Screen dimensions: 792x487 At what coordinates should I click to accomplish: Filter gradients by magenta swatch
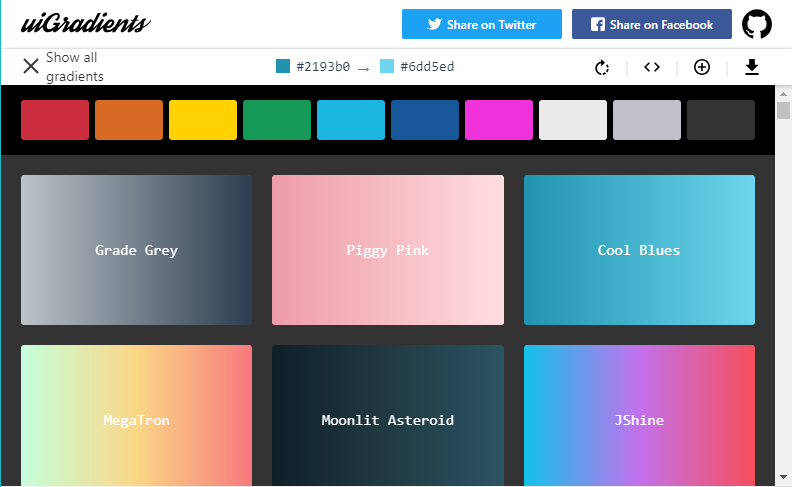coord(499,120)
